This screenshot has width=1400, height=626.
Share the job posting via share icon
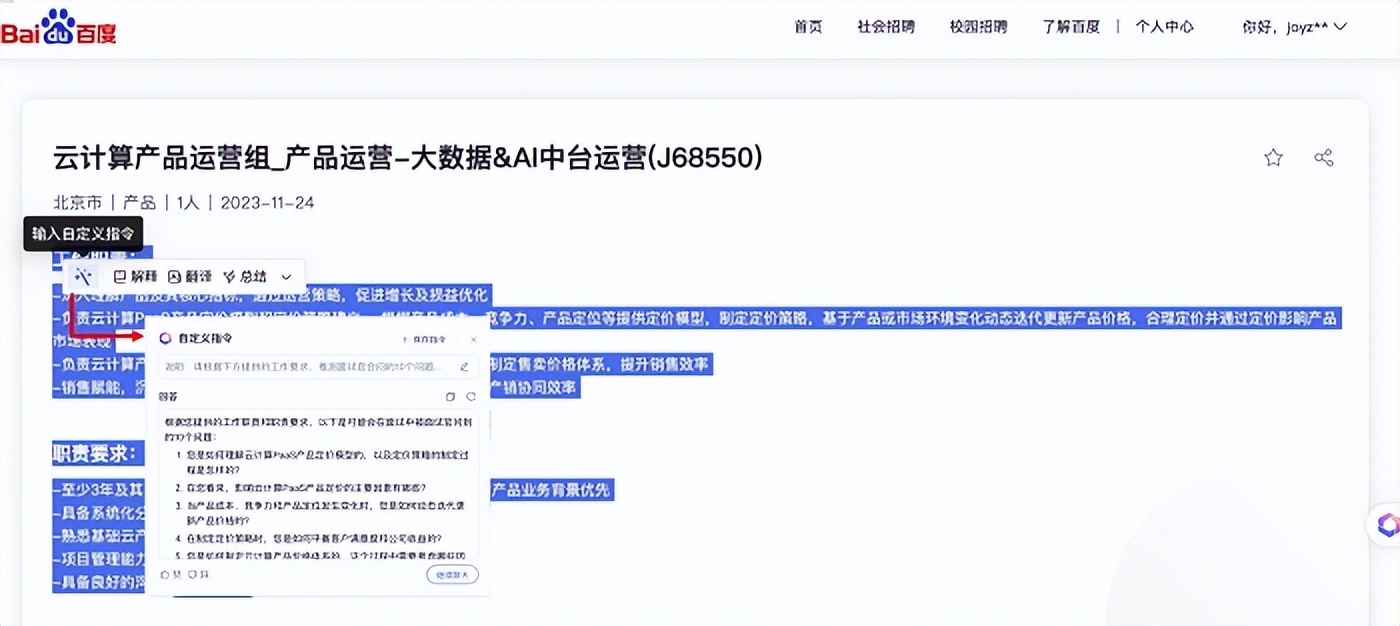pos(1324,158)
